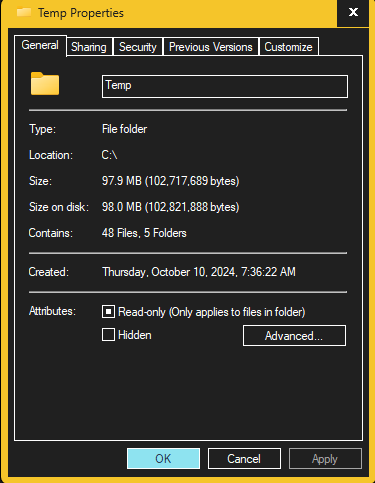
Task: Click the Location: label
Action: pos(51,155)
